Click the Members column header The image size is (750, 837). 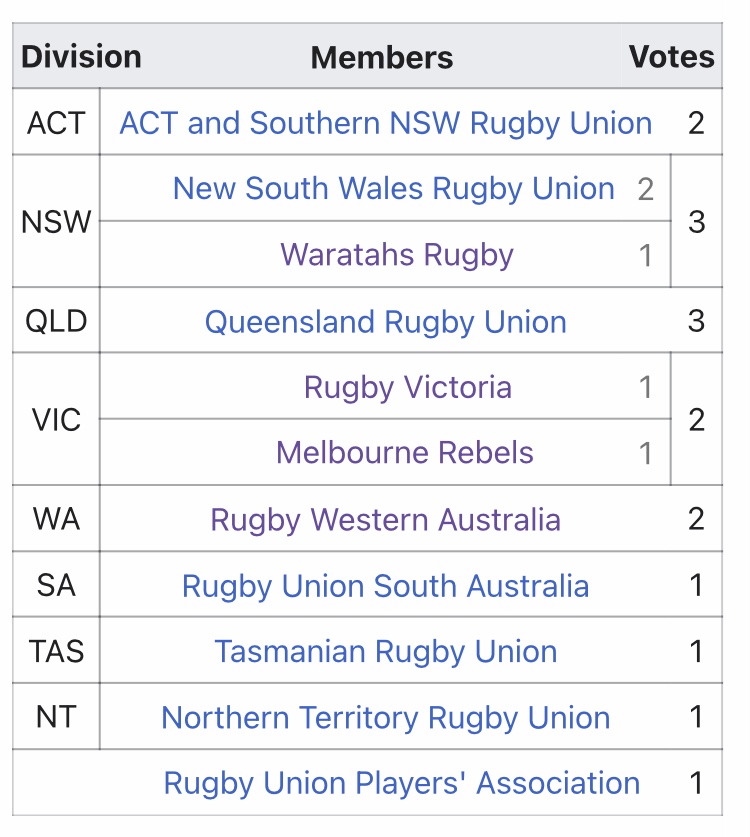click(x=382, y=57)
